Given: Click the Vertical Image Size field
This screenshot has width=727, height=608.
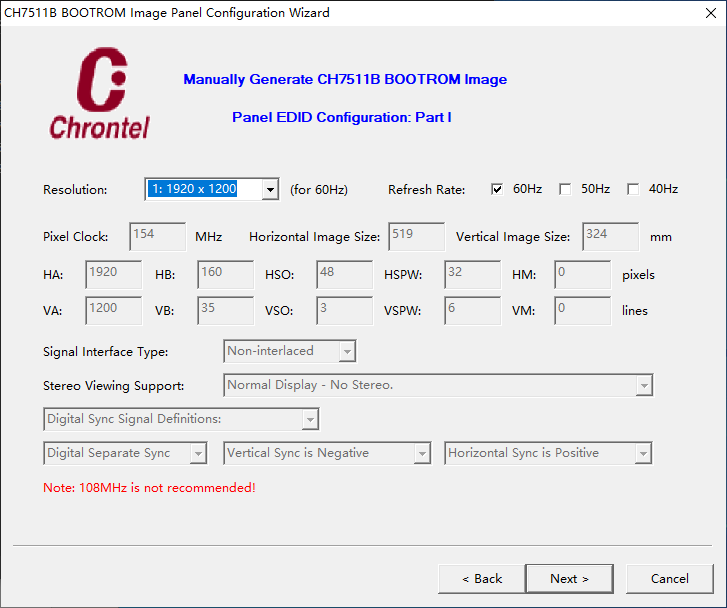Looking at the screenshot, I should pyautogui.click(x=611, y=237).
